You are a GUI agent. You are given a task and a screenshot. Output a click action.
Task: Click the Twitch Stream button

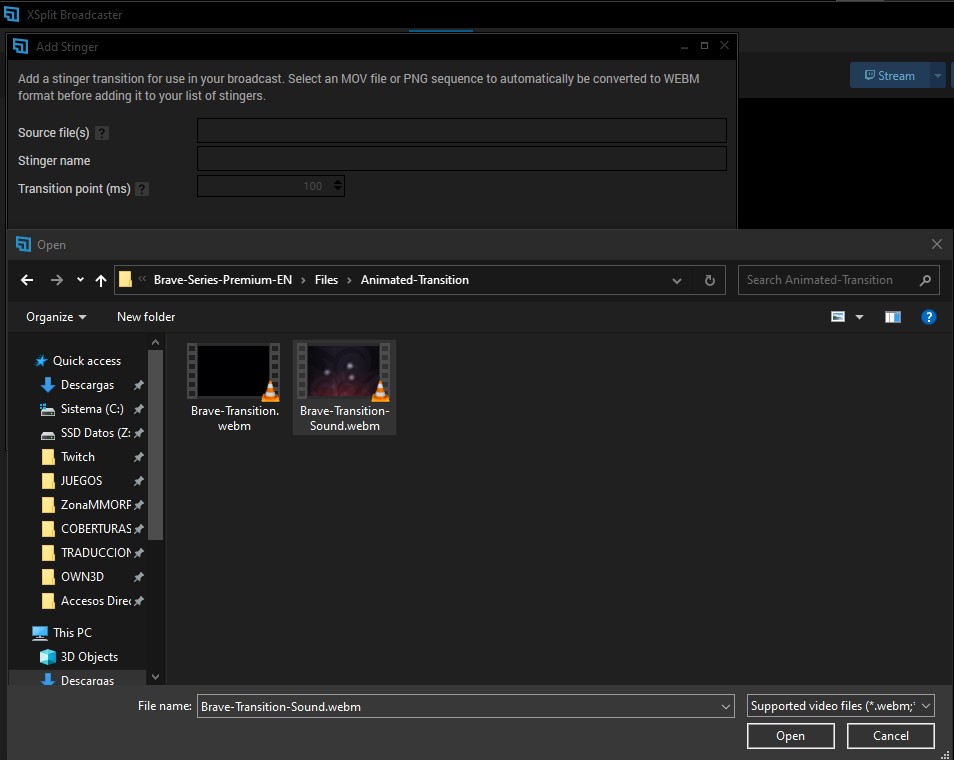(888, 76)
